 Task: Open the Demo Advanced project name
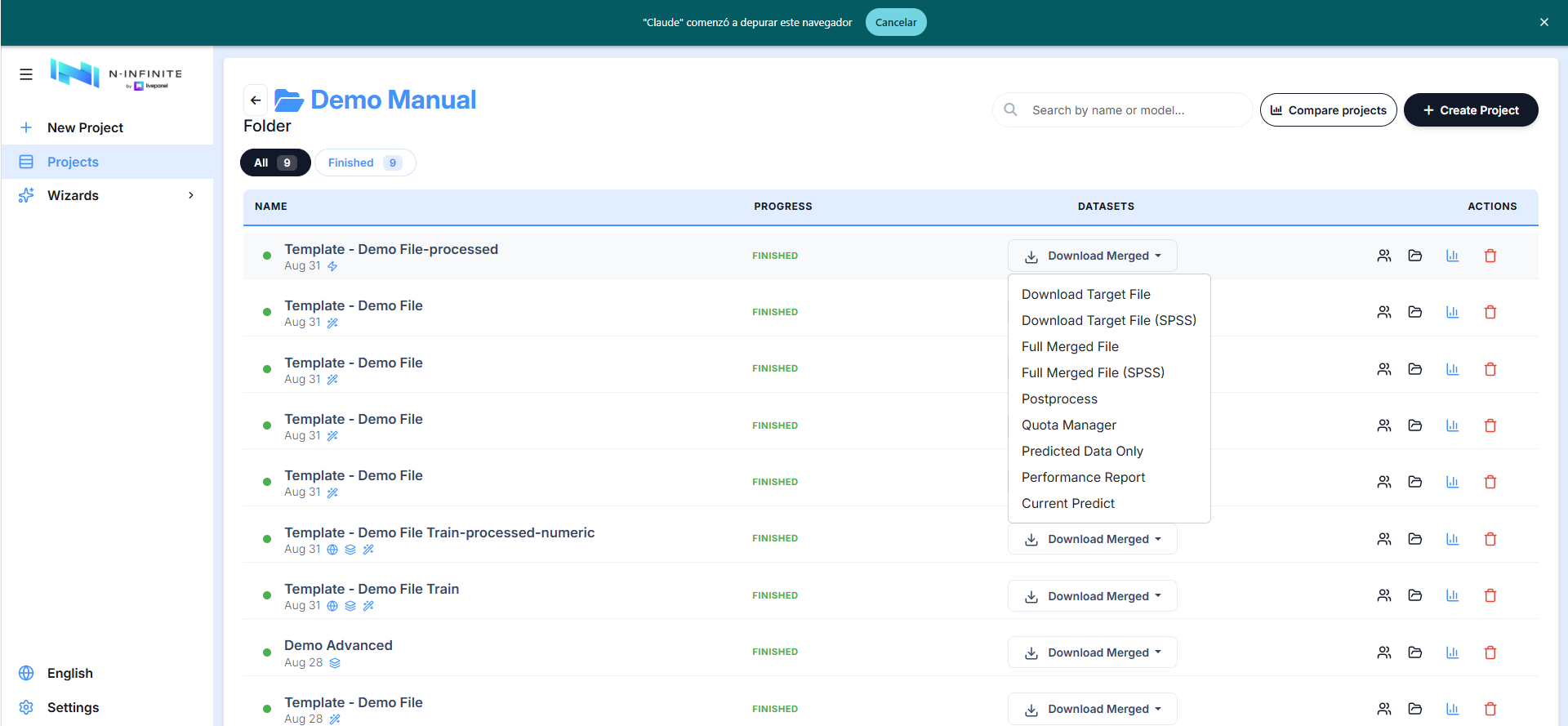pos(338,645)
